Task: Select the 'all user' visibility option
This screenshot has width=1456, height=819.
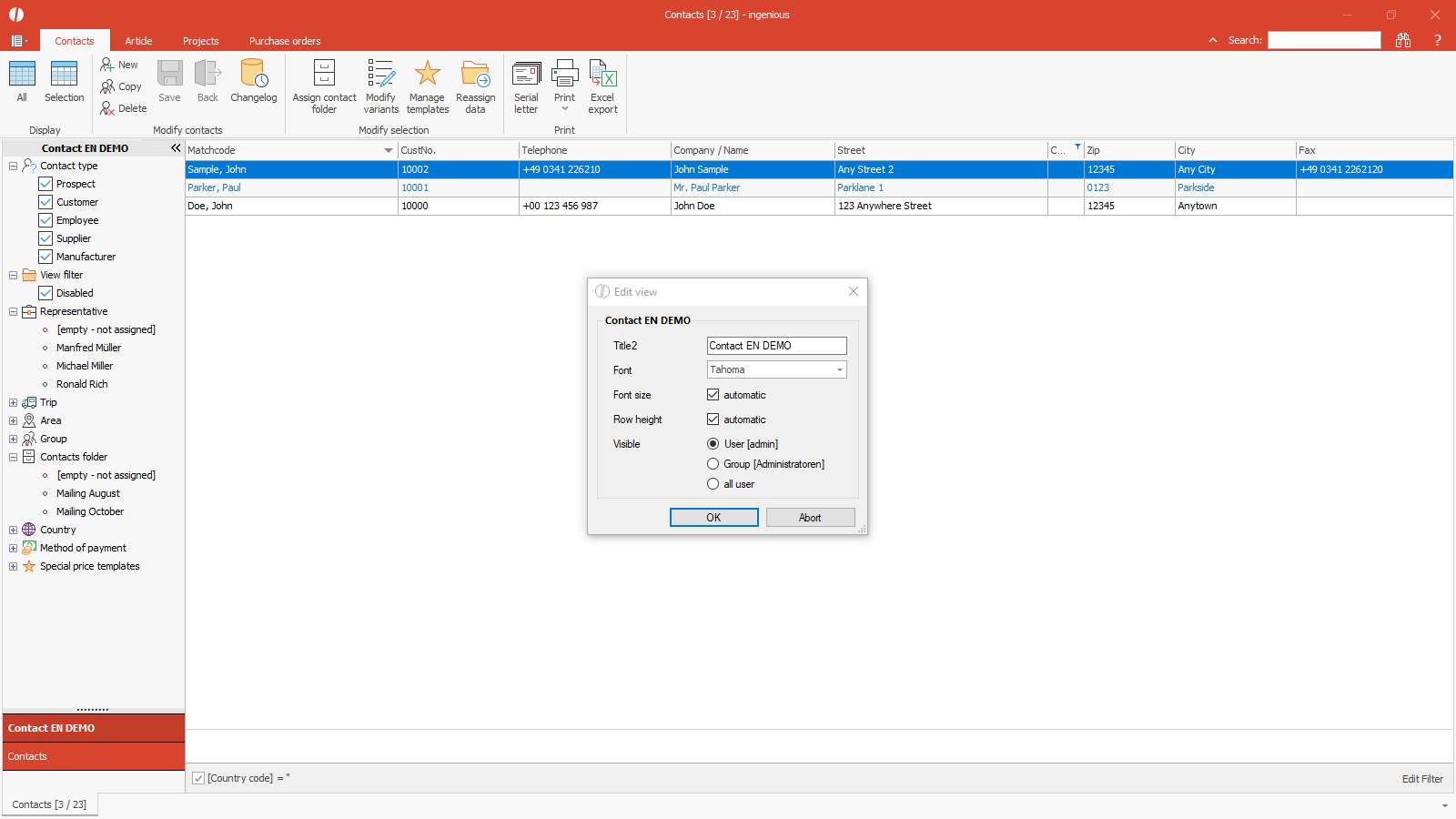Action: click(x=713, y=484)
